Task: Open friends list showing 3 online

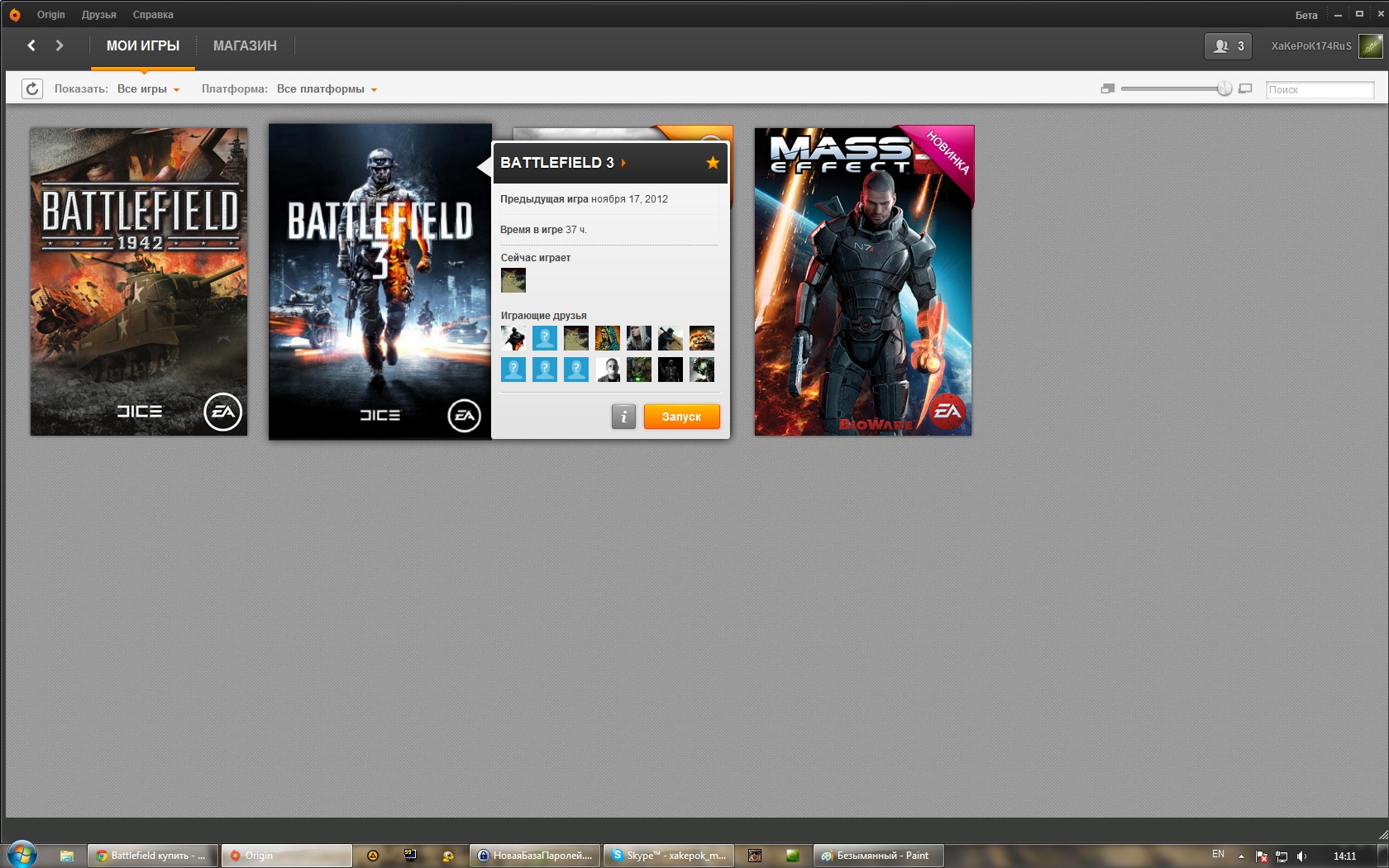Action: click(1228, 46)
